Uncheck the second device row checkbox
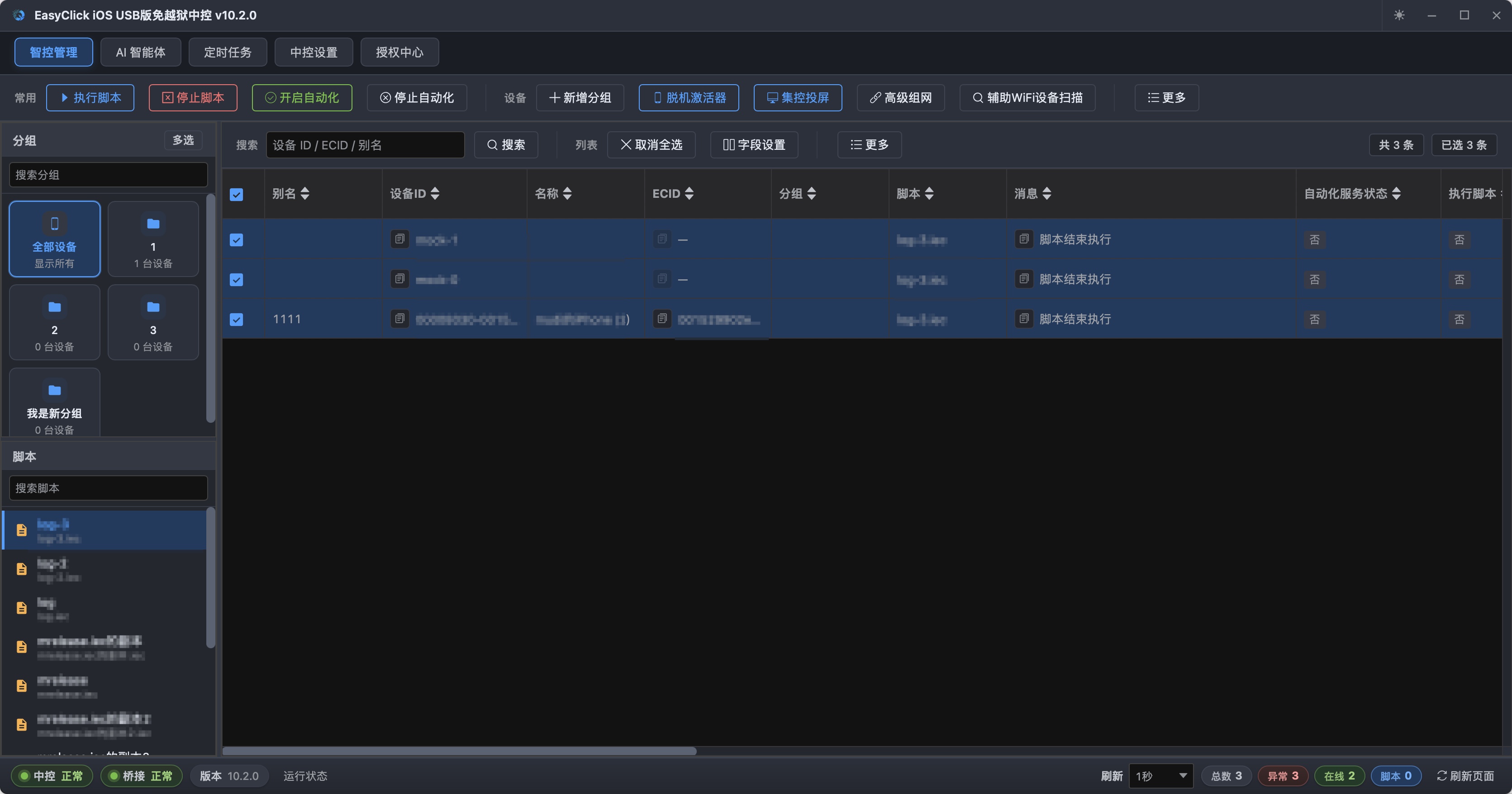Image resolution: width=1512 pixels, height=794 pixels. tap(237, 280)
